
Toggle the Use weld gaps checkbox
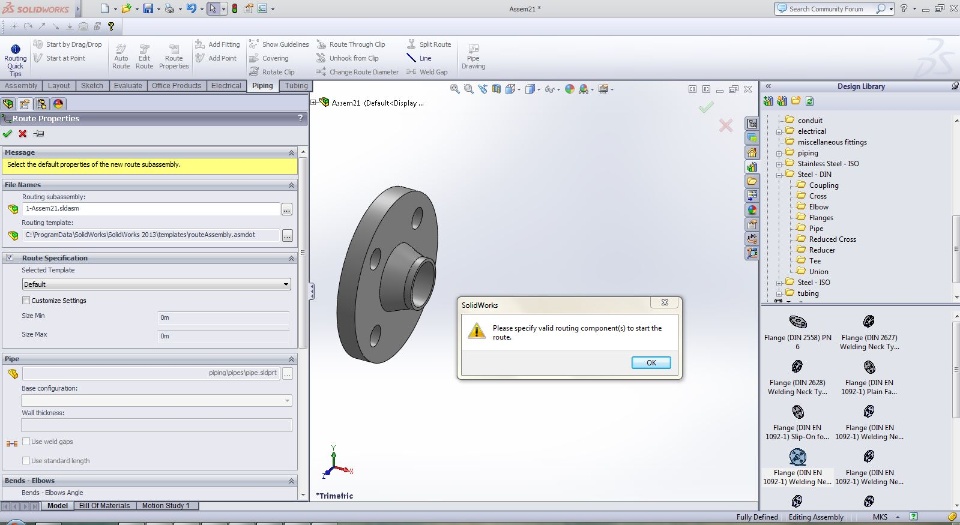pos(26,441)
